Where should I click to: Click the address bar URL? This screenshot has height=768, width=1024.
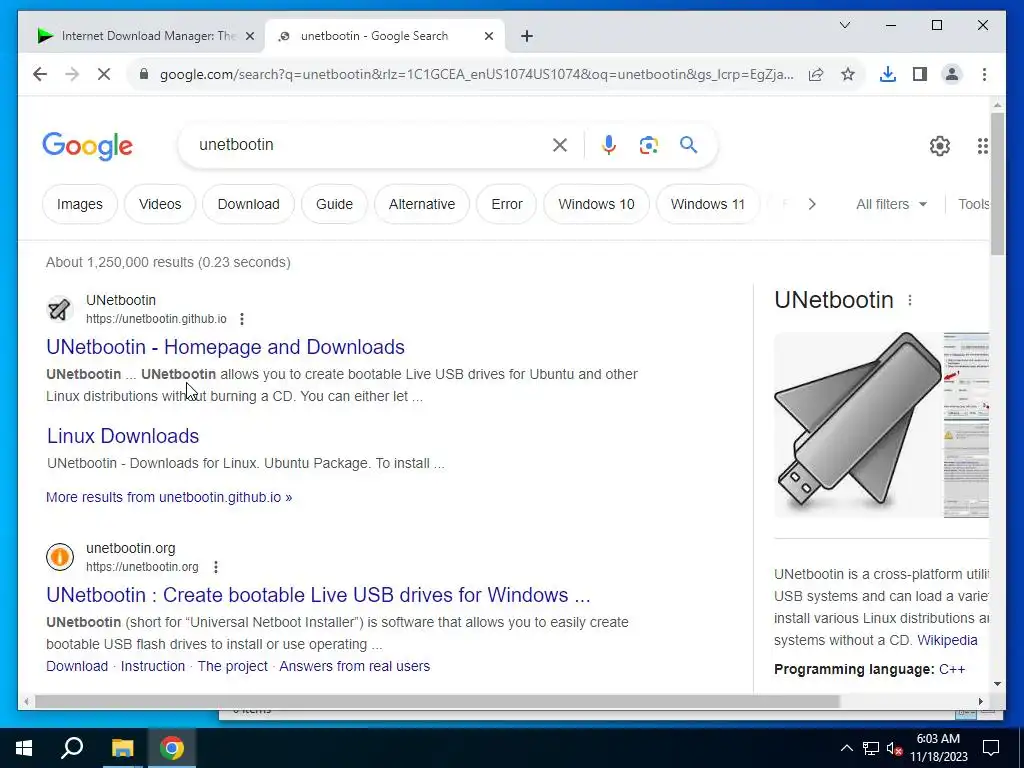[477, 74]
